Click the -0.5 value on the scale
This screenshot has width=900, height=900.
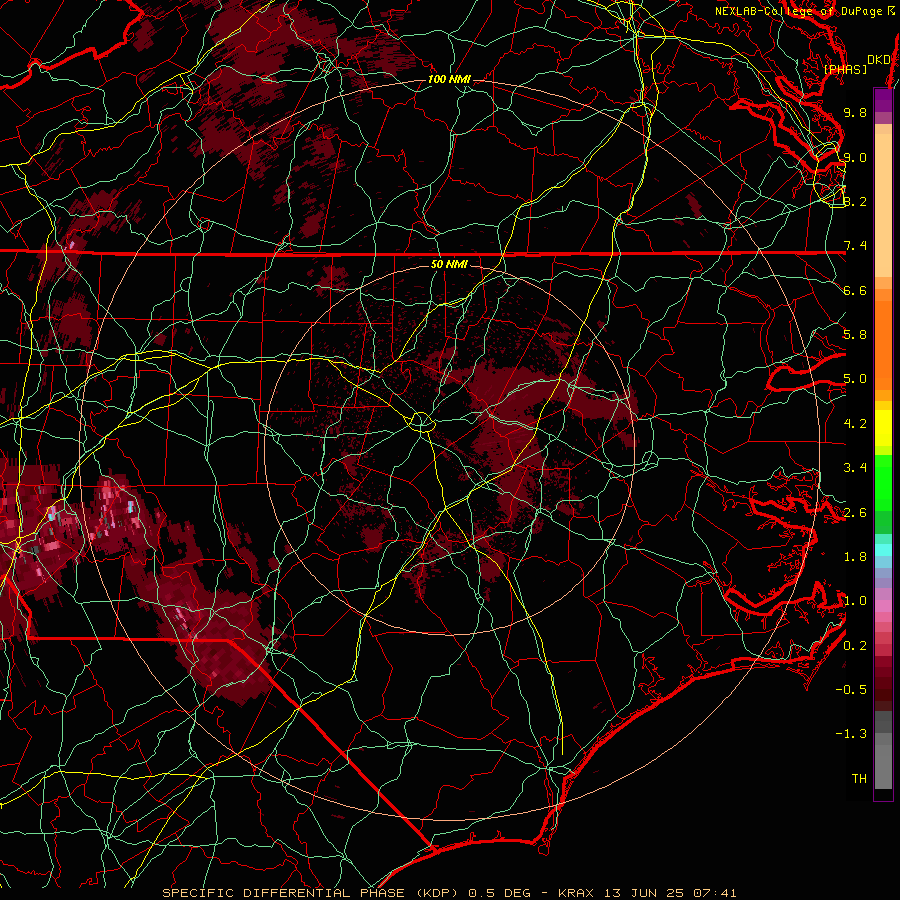851,690
